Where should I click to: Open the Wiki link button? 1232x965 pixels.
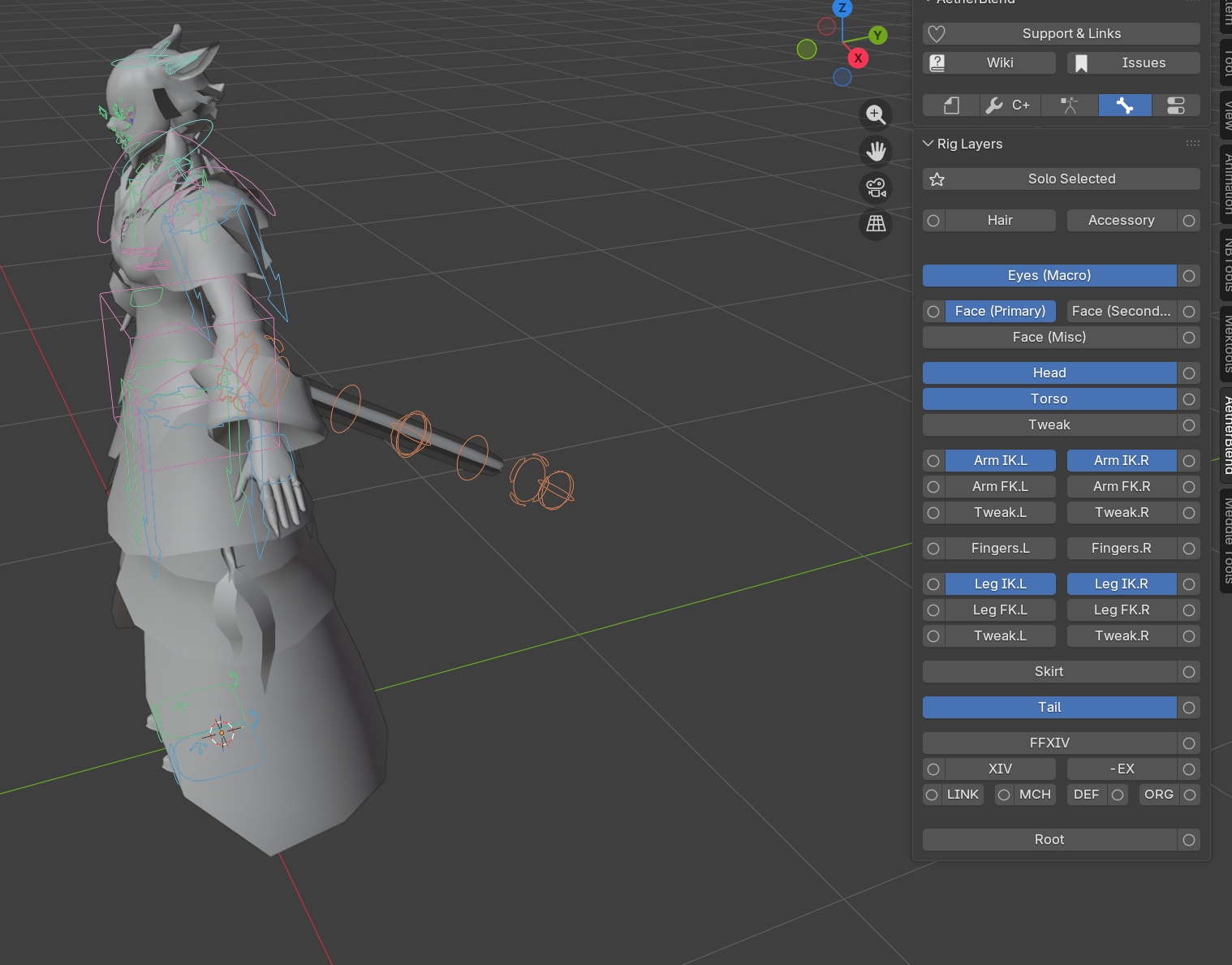click(989, 63)
